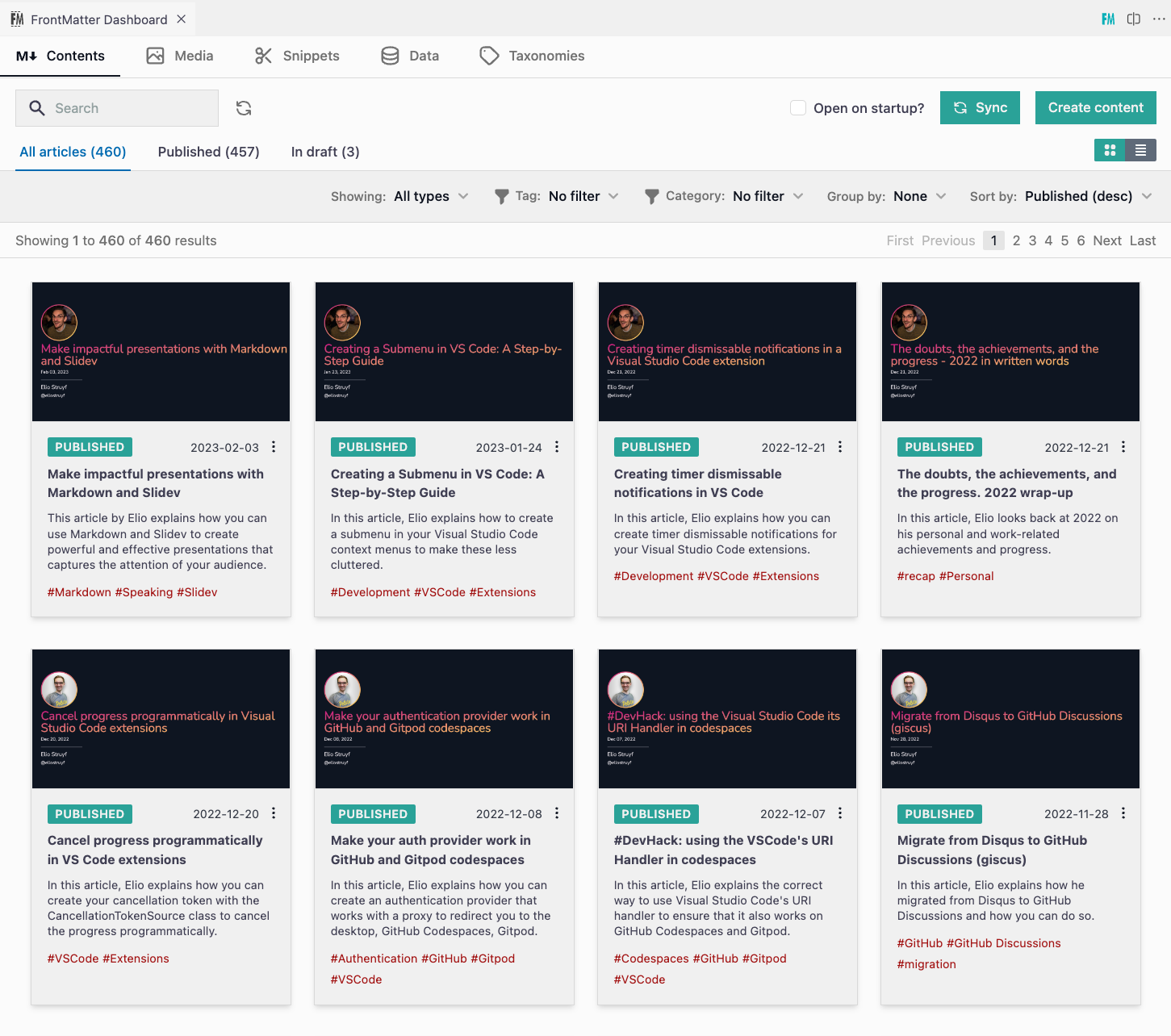Go to page 2 of results
The image size is (1171, 1036).
pos(1016,240)
